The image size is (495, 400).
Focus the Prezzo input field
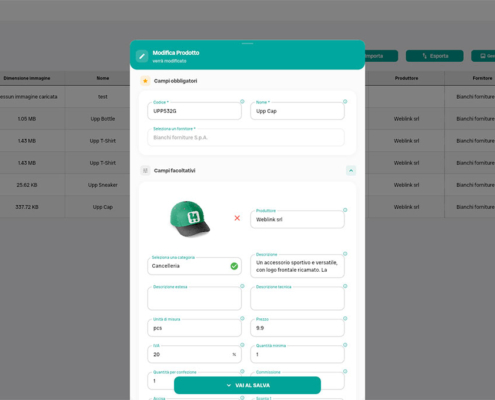297,328
